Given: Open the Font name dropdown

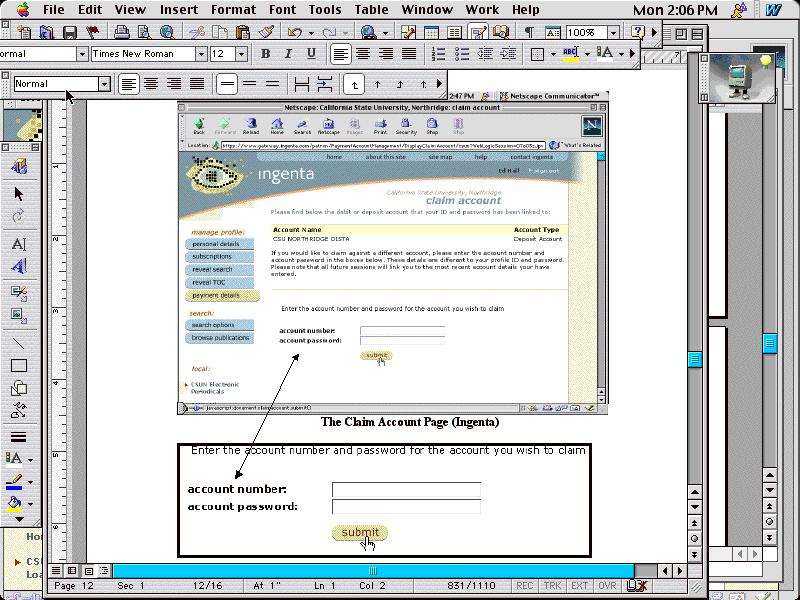Looking at the screenshot, I should 201,54.
